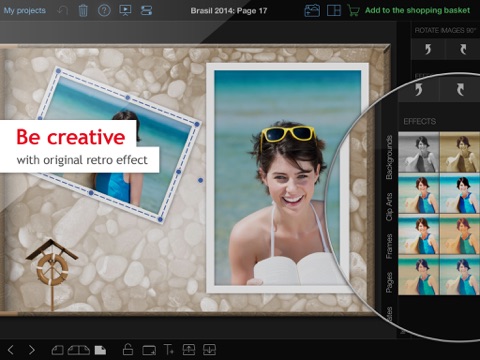Switch to single page view icon
This screenshot has width=480, height=360.
[x=58, y=350]
